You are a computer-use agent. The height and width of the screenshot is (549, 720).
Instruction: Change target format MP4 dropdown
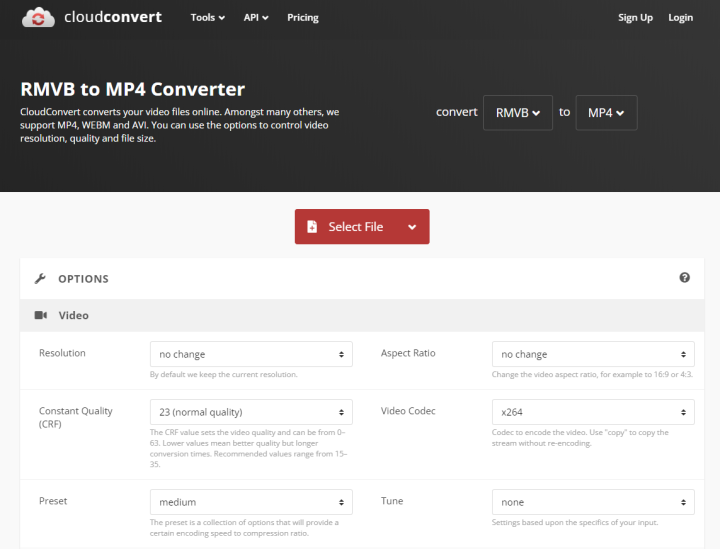(x=606, y=113)
